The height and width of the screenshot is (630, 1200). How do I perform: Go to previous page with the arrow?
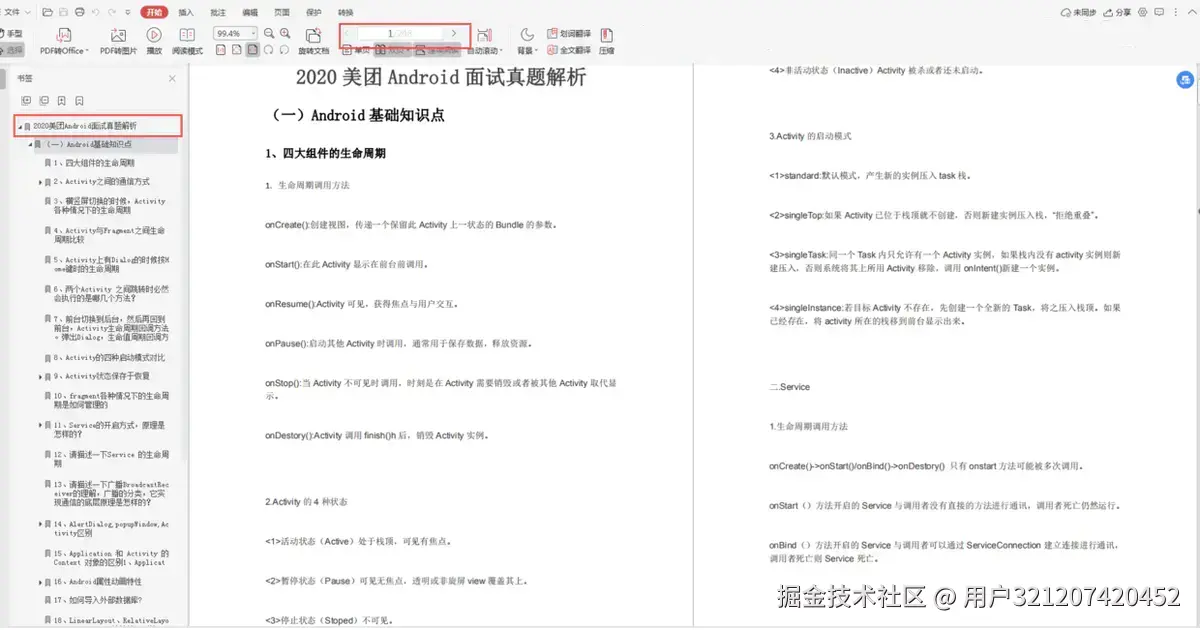347,33
